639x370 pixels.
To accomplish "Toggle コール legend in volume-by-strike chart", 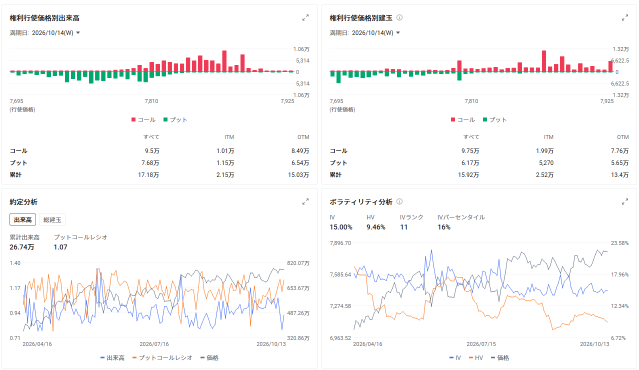I will coord(143,120).
